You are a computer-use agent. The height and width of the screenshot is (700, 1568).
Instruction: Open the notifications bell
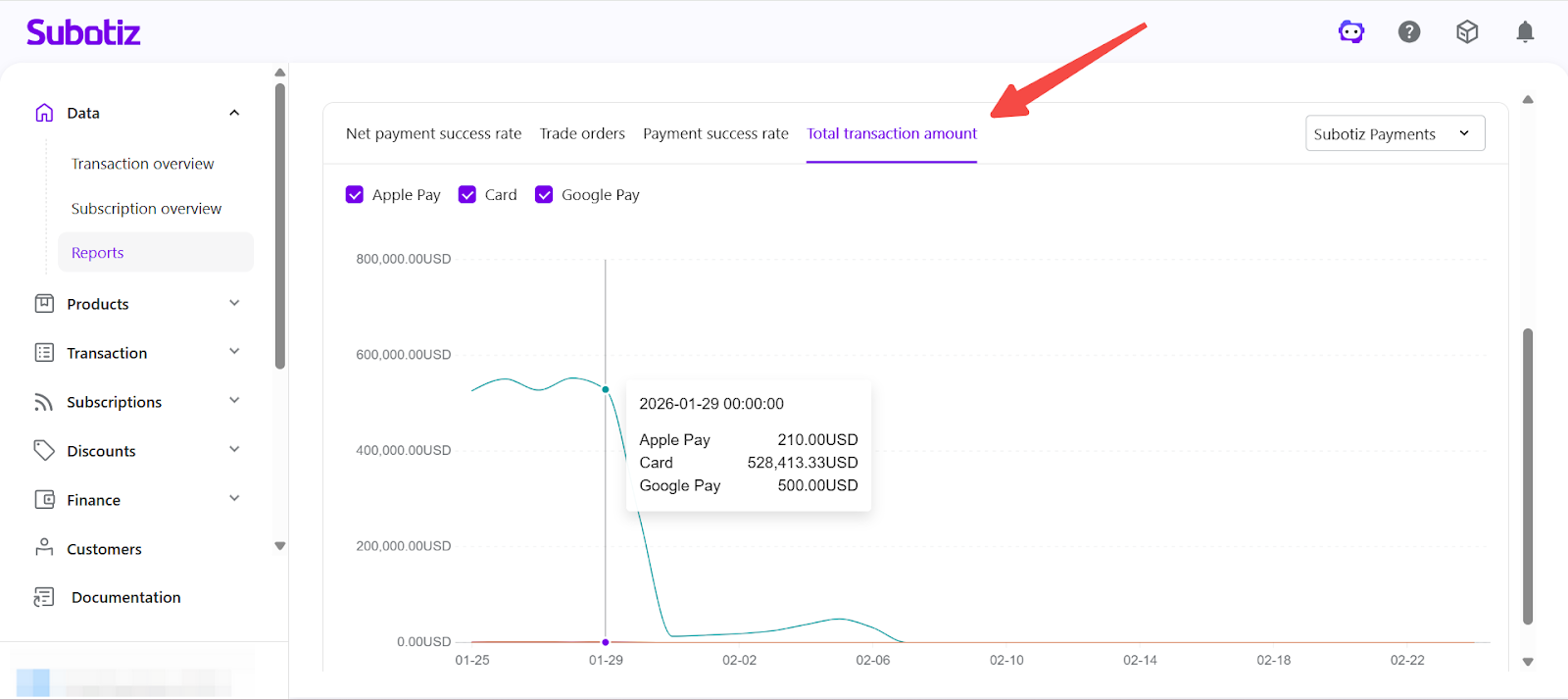coord(1525,32)
